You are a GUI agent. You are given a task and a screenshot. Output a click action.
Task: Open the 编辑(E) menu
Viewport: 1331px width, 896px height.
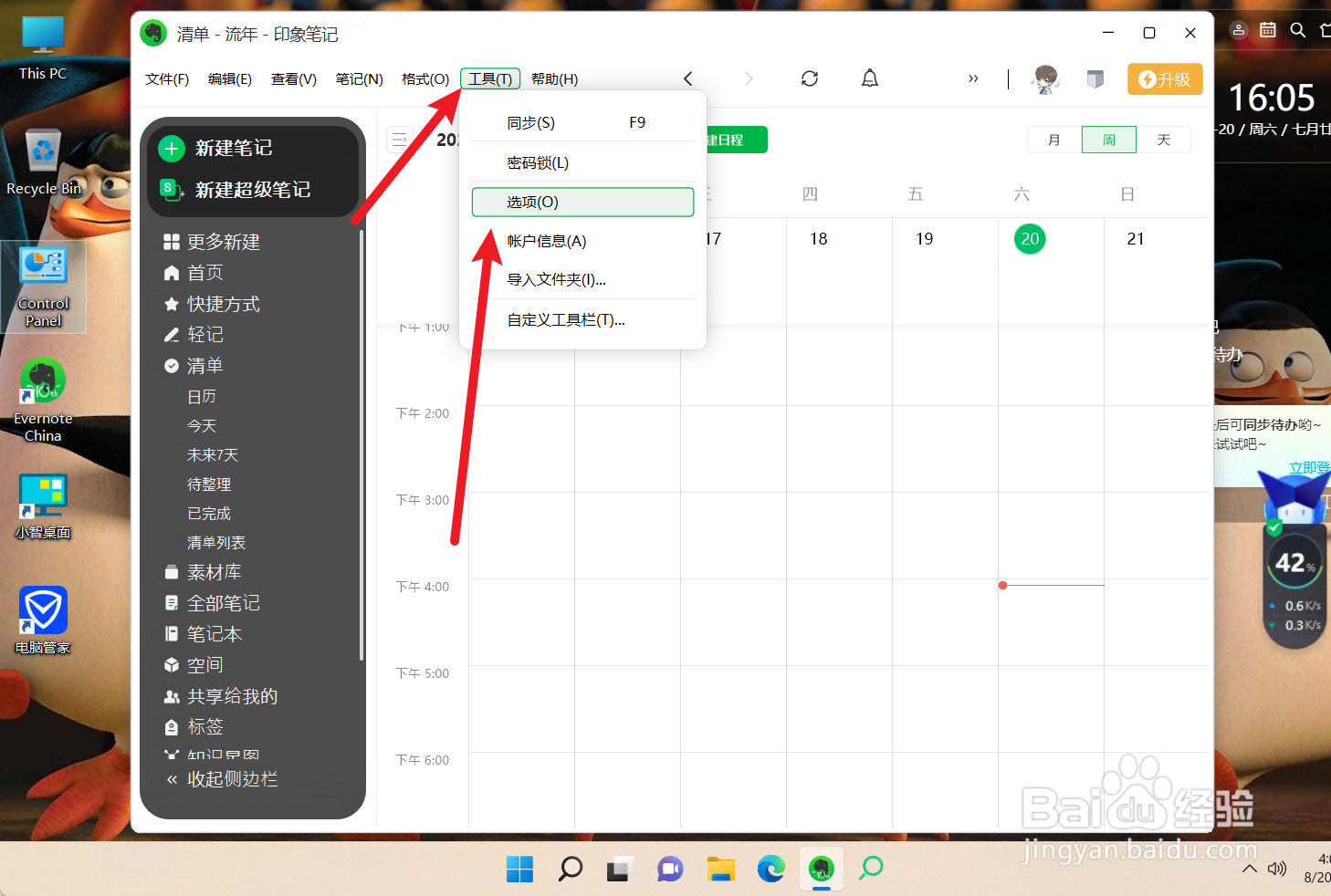(x=230, y=79)
